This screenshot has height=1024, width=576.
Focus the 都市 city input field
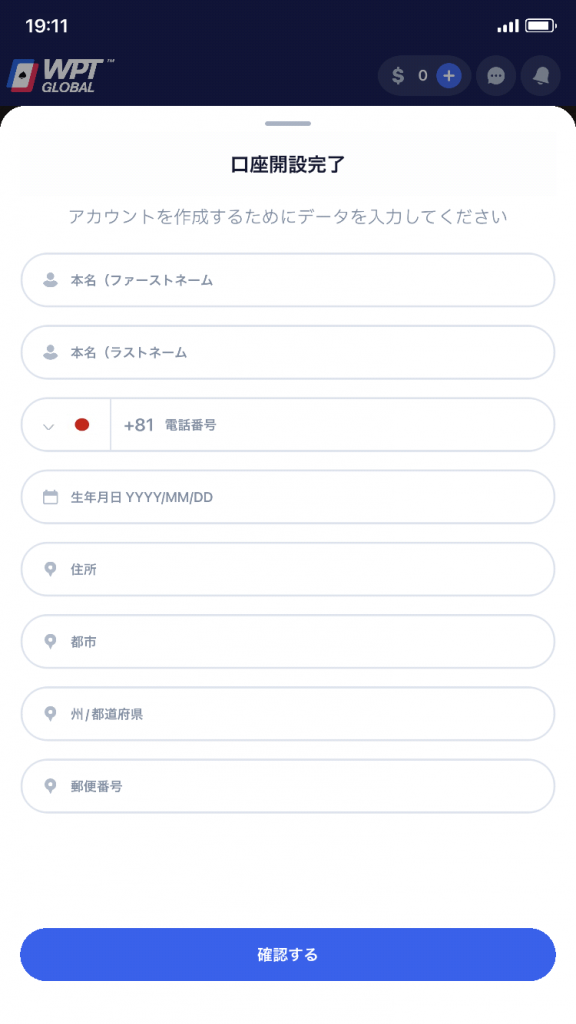[x=288, y=641]
